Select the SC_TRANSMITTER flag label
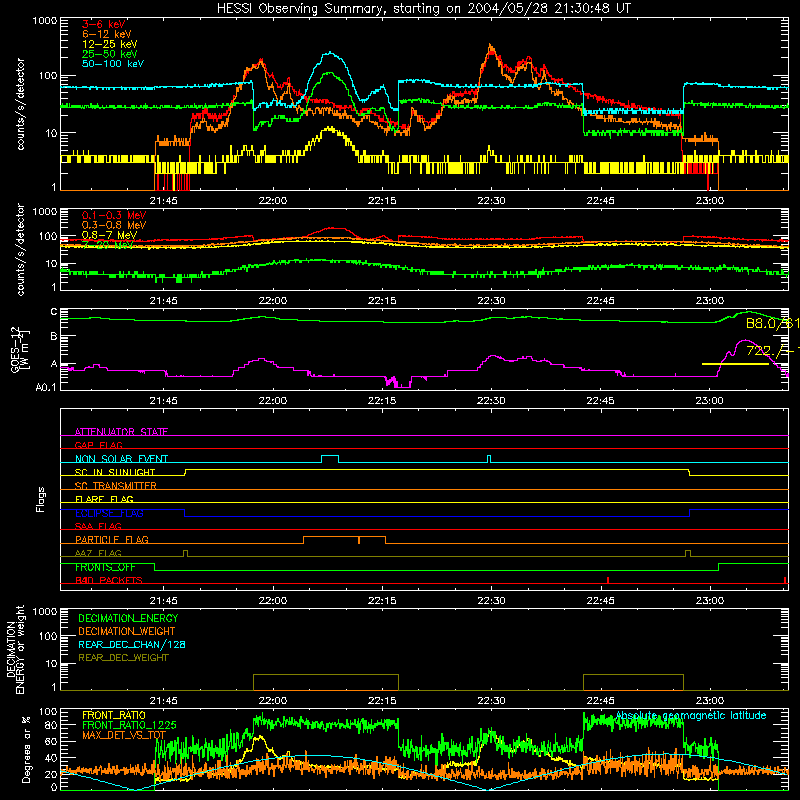This screenshot has width=800, height=800. click(116, 485)
